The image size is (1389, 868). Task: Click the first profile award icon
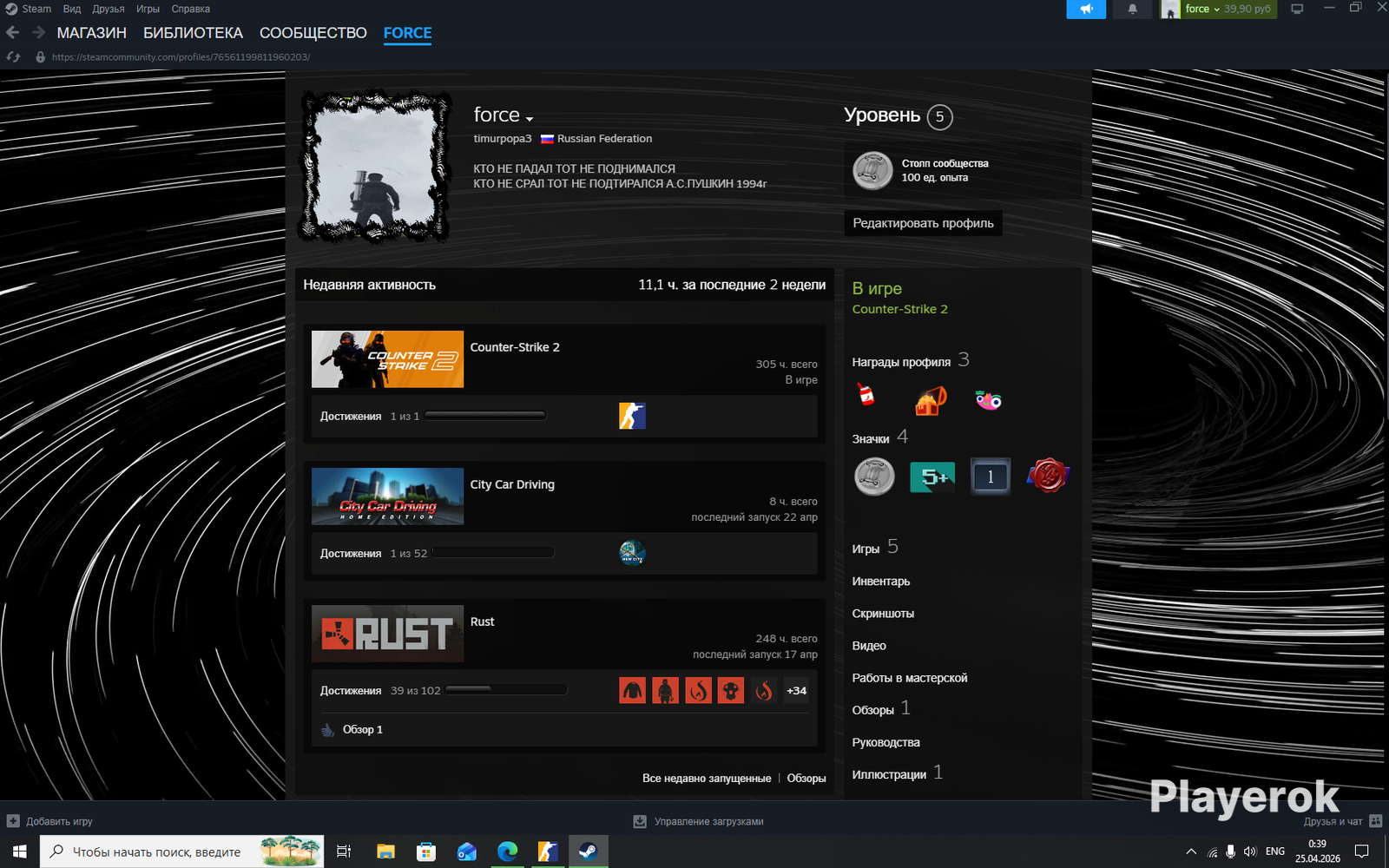866,396
